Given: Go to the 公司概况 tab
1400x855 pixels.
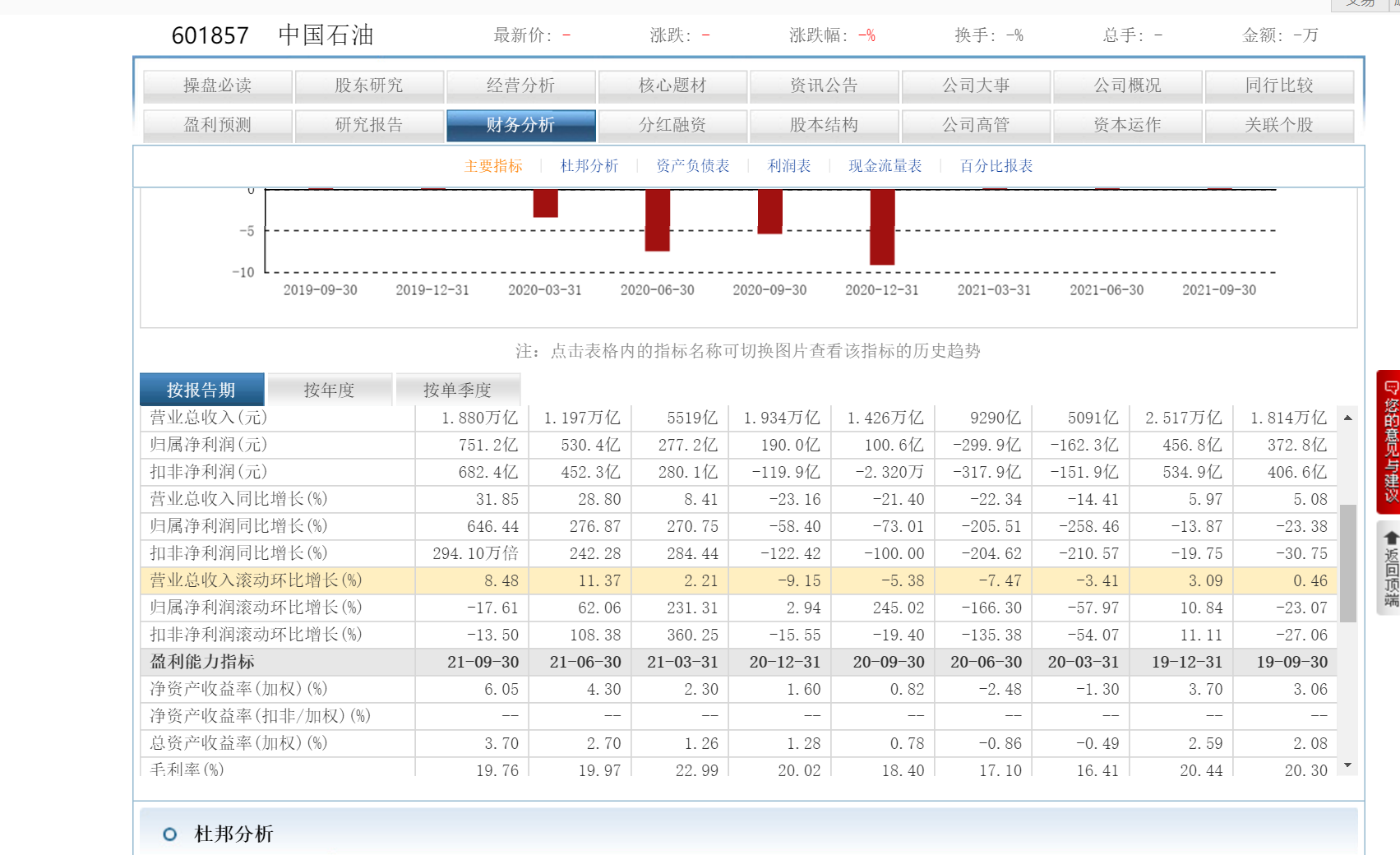Looking at the screenshot, I should [1128, 85].
